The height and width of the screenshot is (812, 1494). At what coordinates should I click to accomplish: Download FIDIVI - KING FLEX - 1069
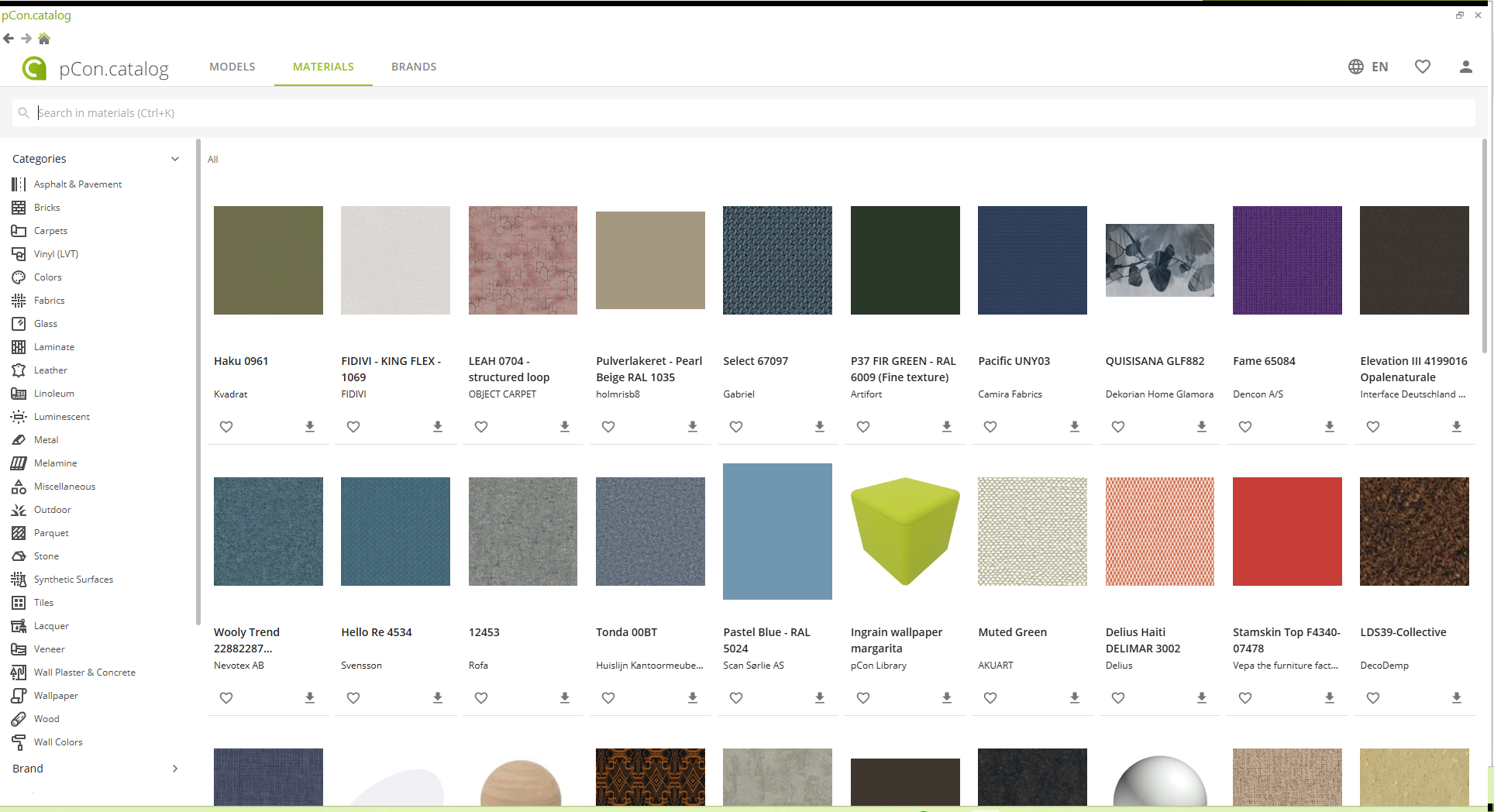tap(438, 426)
